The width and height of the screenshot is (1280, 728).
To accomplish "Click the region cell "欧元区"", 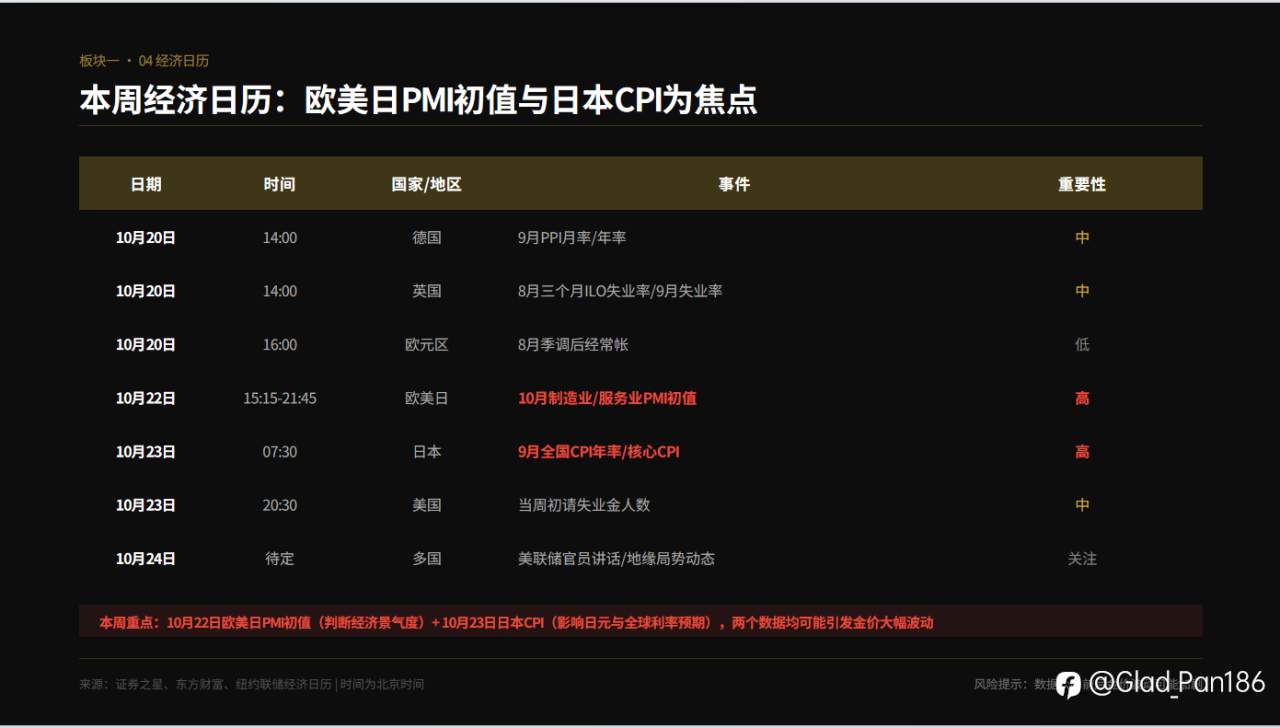I will pos(427,345).
